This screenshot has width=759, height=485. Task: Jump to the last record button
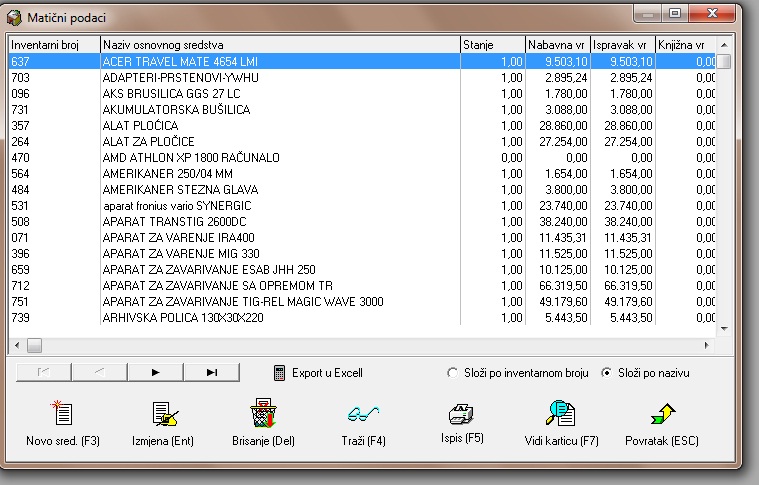point(212,372)
